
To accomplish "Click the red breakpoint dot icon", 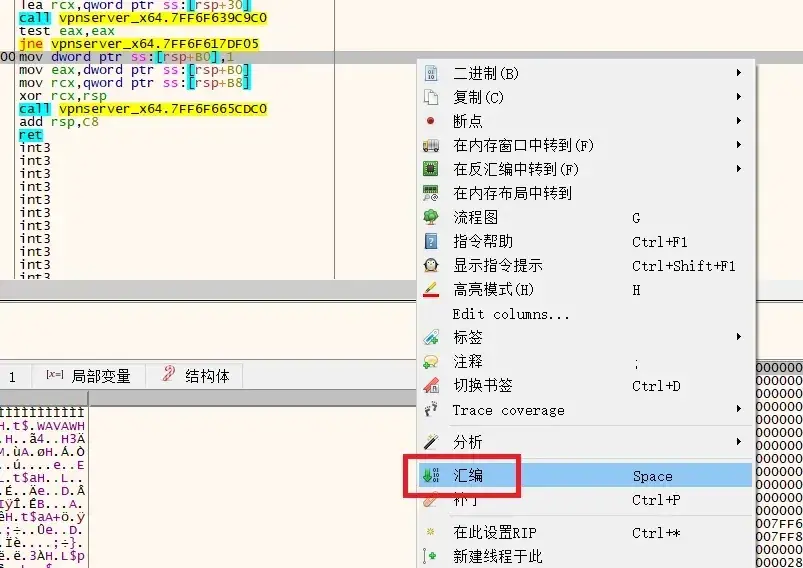I will coord(431,121).
